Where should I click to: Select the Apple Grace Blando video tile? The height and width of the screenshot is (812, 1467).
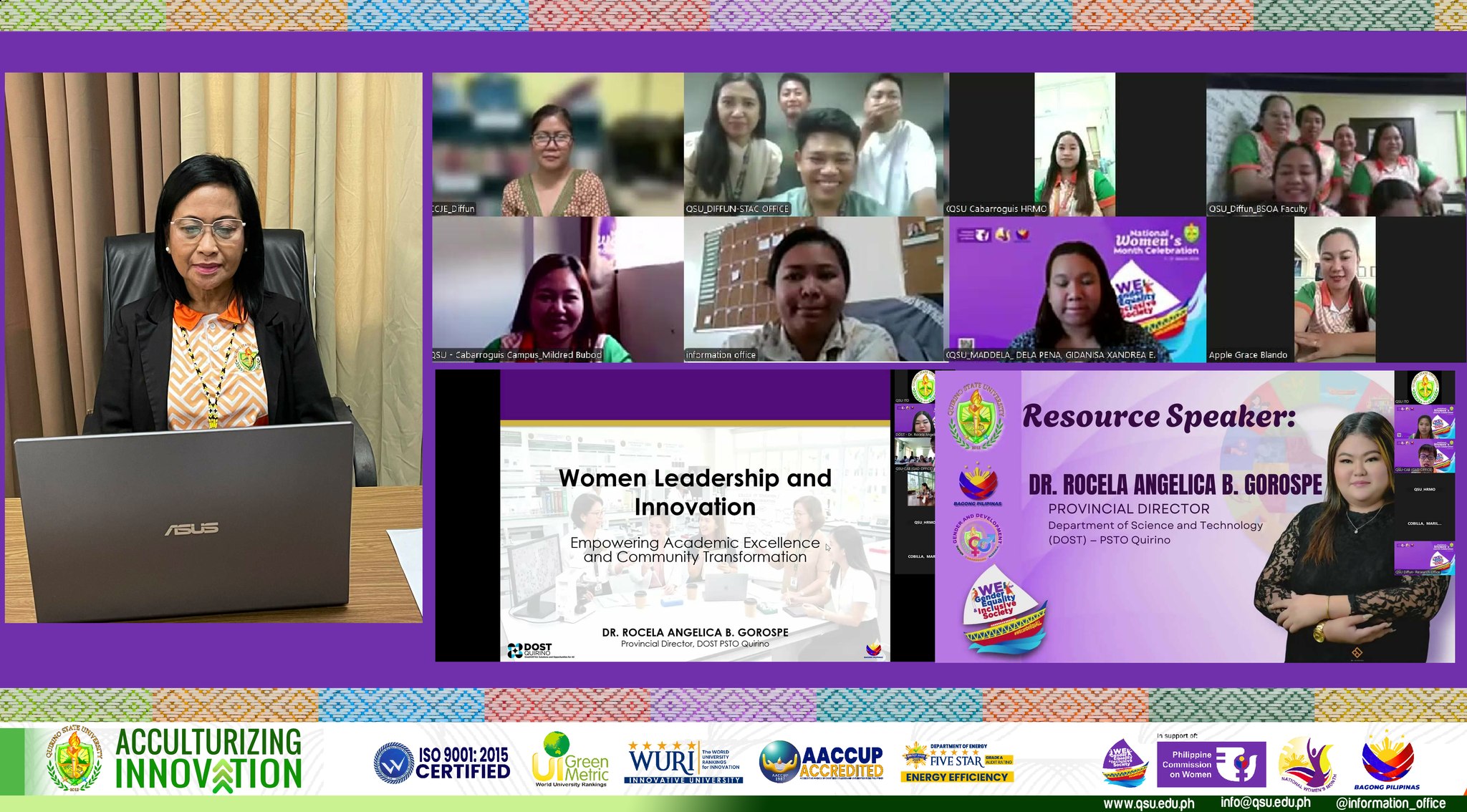coord(1334,289)
